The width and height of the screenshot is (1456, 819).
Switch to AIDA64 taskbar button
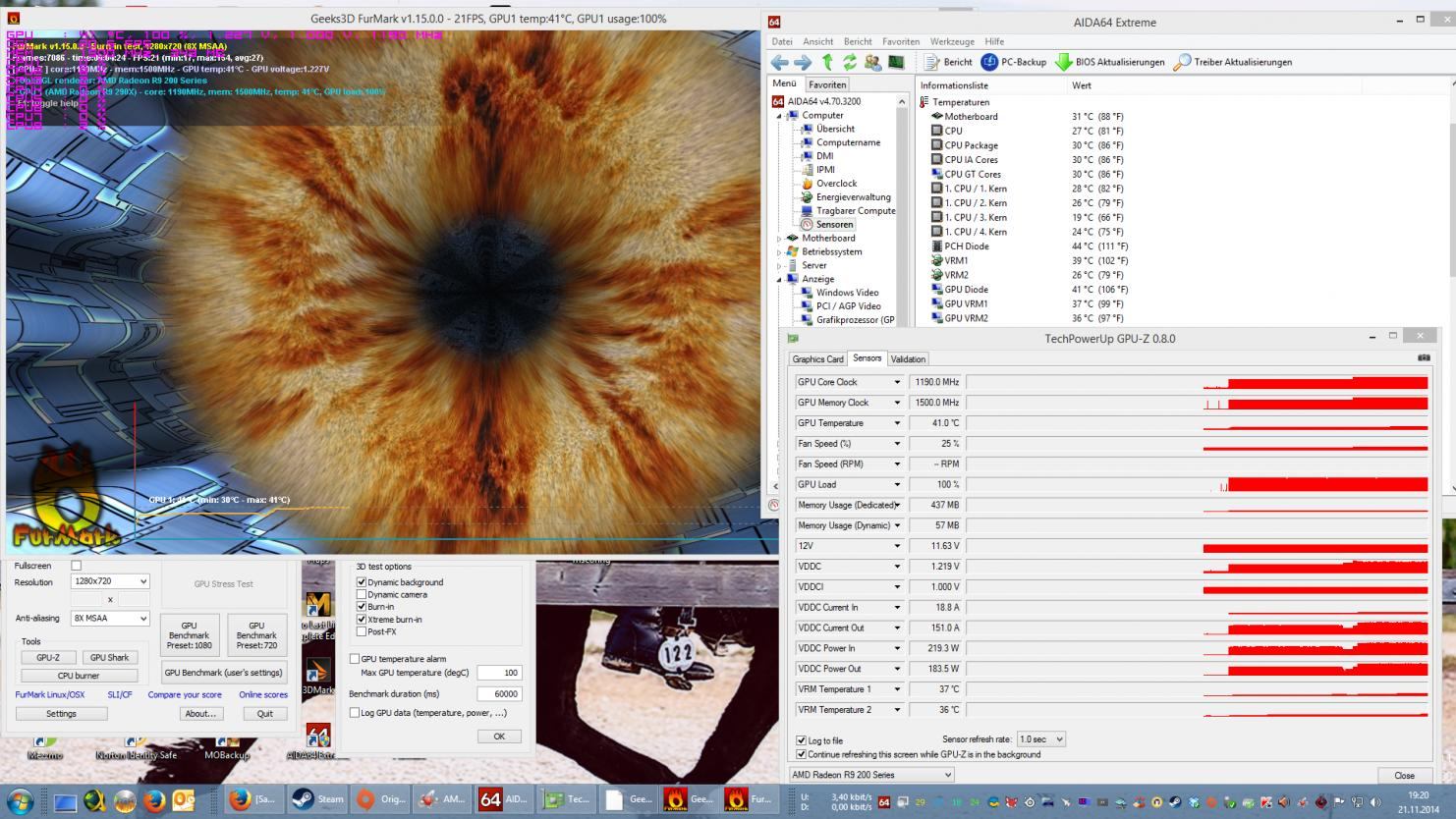504,799
